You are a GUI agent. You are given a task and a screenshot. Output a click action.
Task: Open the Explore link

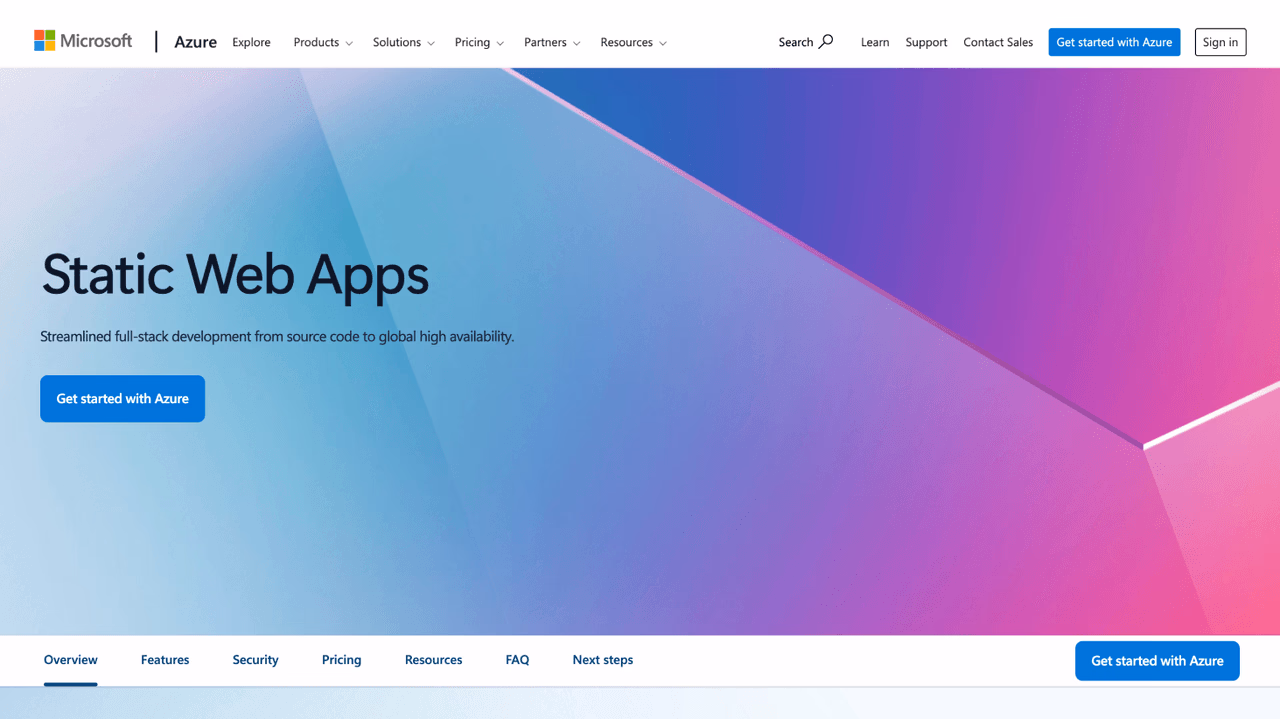coord(251,42)
